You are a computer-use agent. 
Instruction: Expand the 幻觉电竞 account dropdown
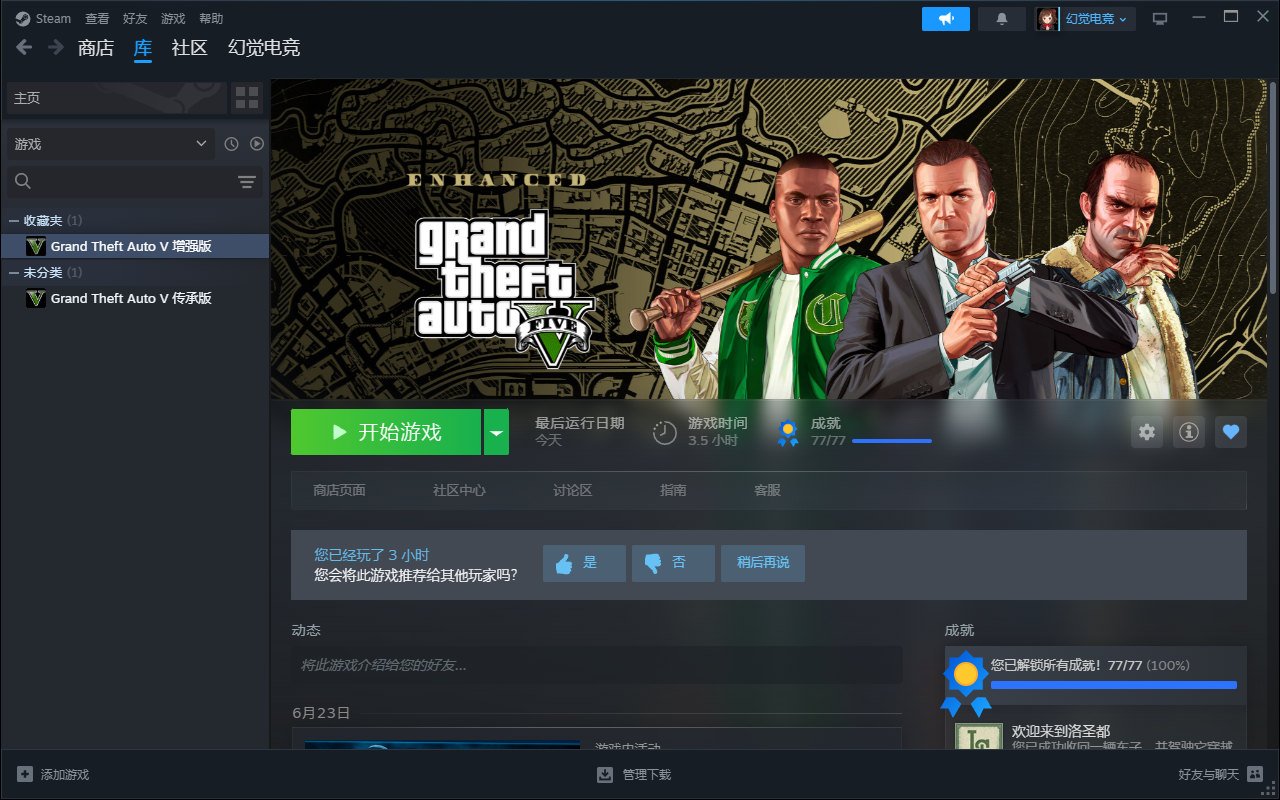click(1096, 19)
